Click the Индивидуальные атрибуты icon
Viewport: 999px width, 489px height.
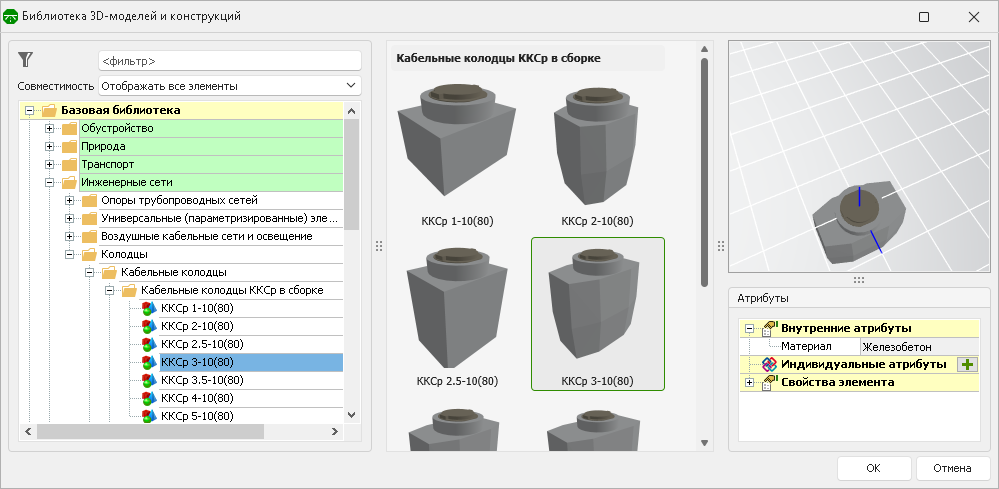click(x=769, y=365)
